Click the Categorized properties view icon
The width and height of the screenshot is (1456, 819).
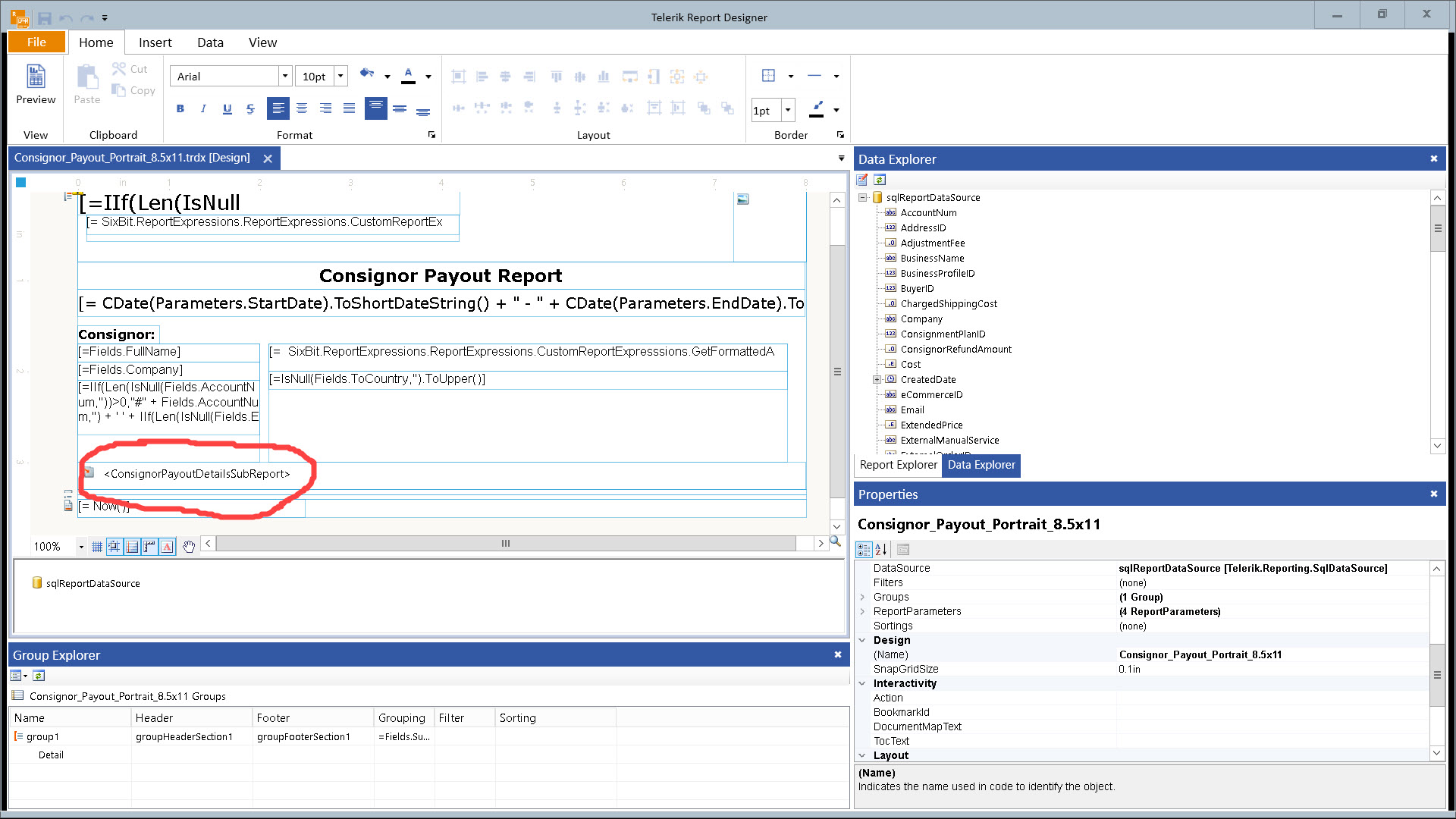coord(863,549)
